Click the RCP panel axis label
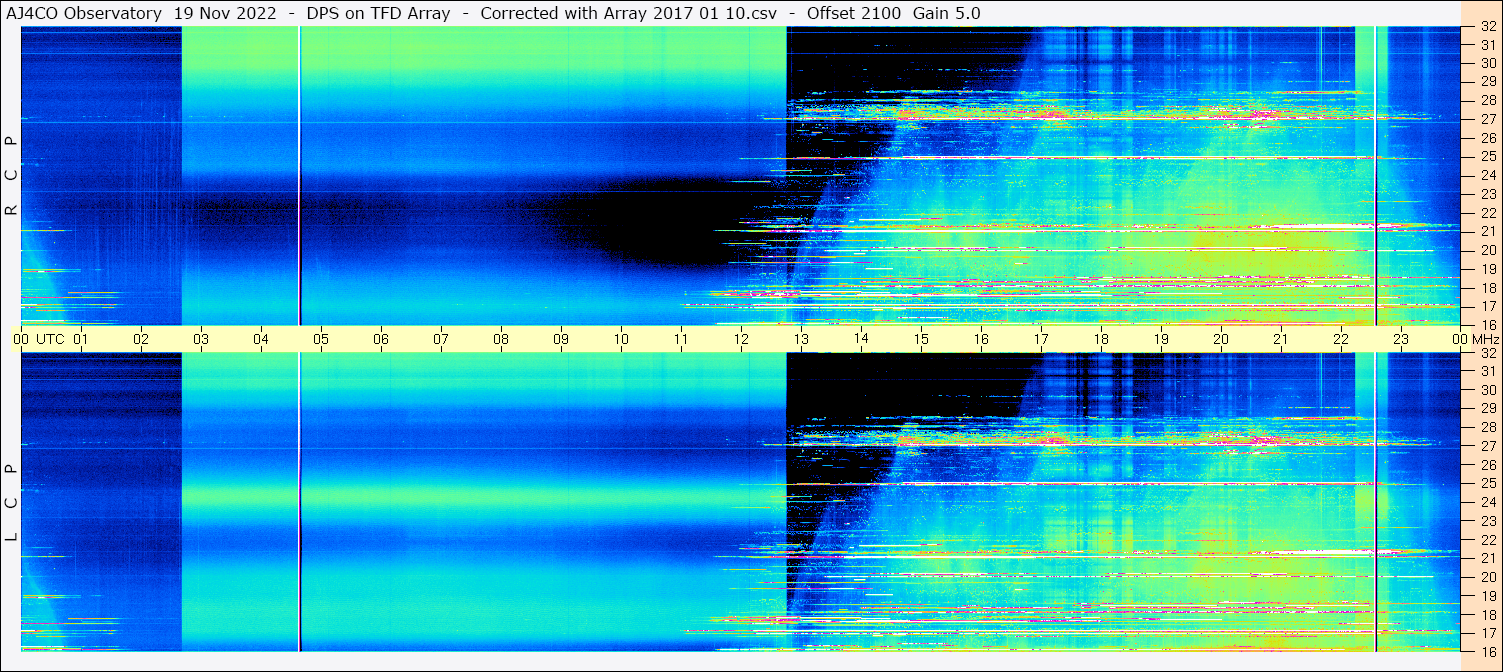Screen dimensions: 1503x672 click(x=12, y=176)
